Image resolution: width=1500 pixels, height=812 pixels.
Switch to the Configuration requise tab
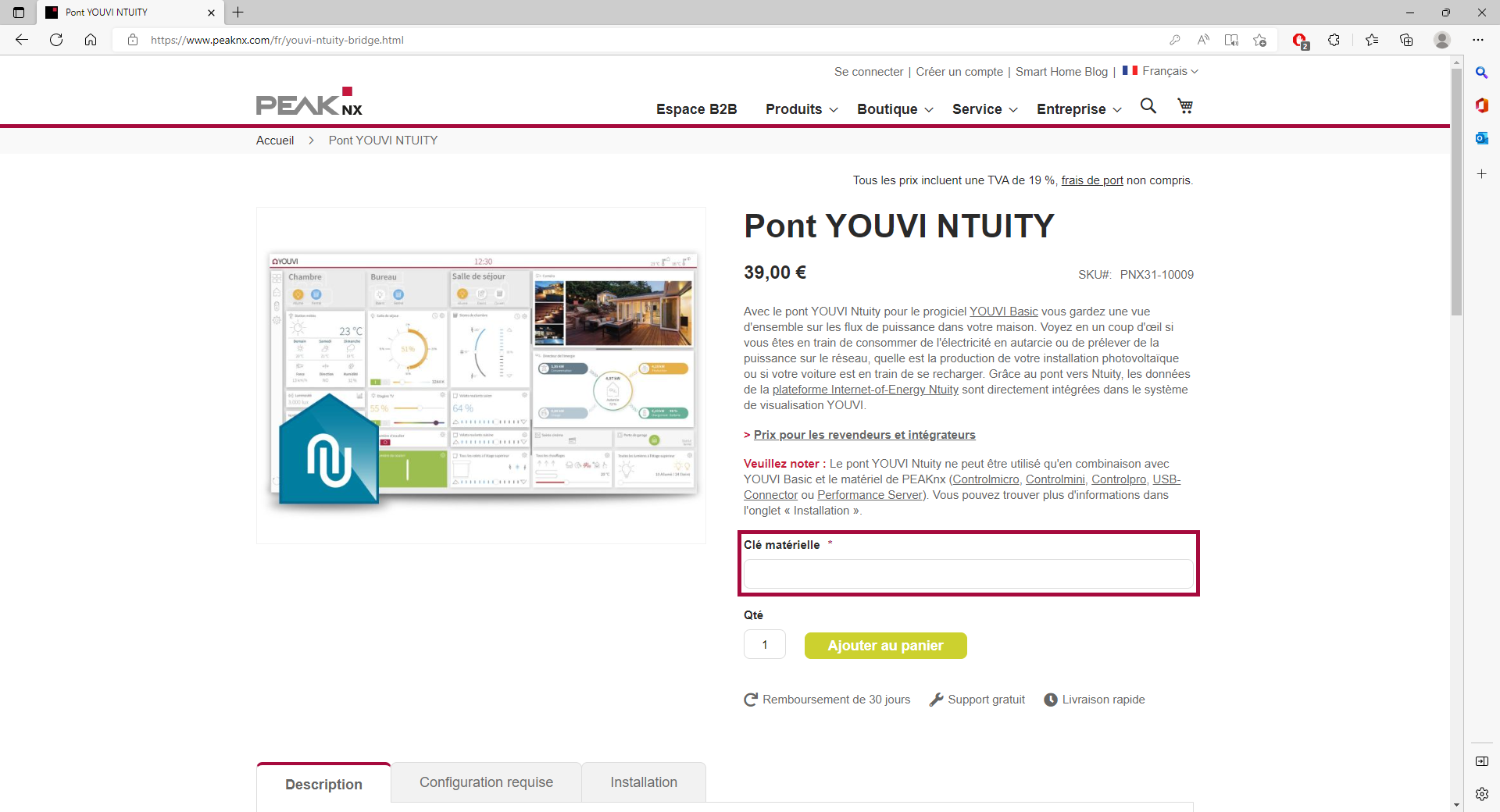coord(486,782)
